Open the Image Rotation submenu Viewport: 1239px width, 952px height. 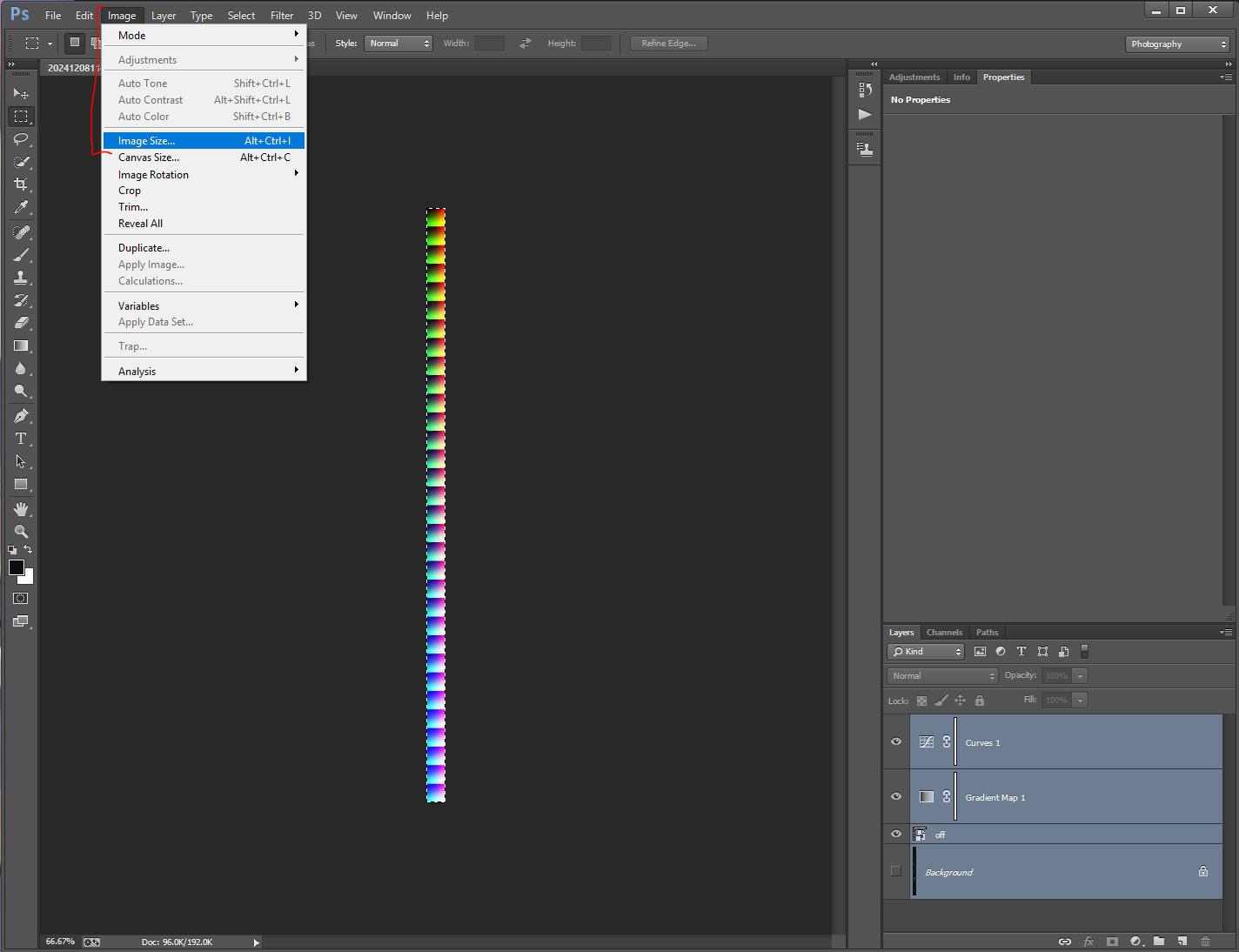pos(204,175)
